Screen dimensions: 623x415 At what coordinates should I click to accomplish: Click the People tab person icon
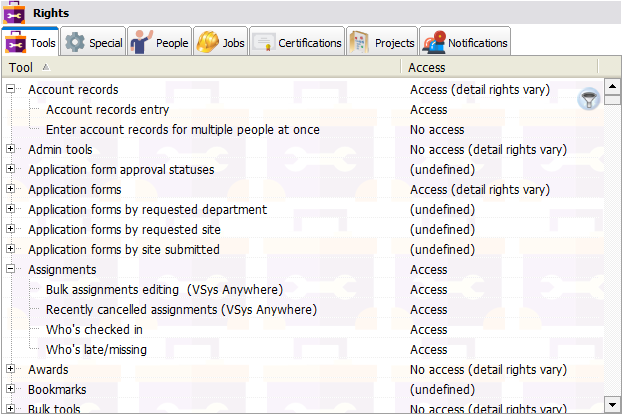point(142,43)
